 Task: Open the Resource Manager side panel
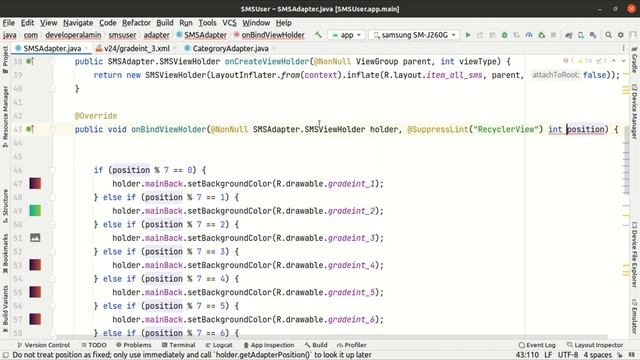click(x=5, y=116)
